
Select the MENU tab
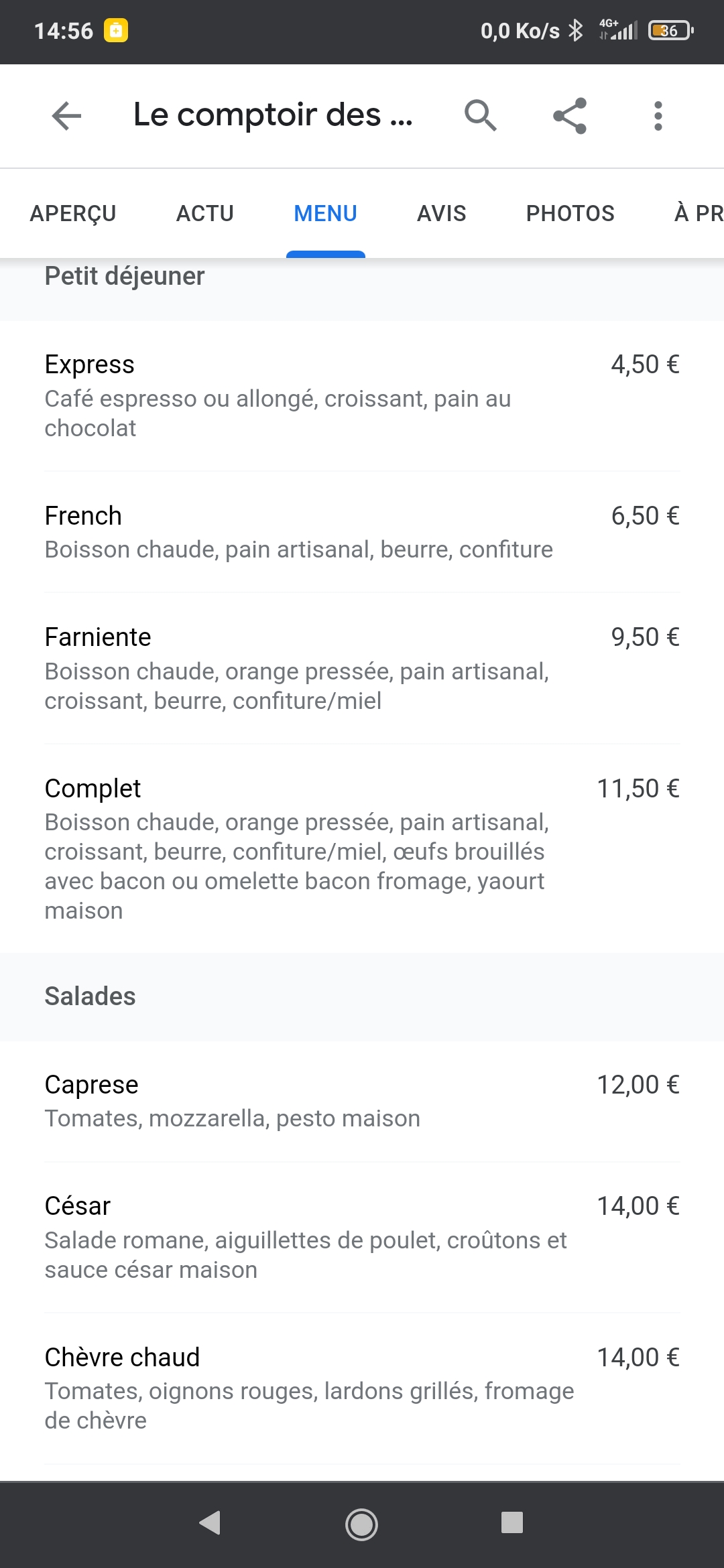[x=325, y=213]
